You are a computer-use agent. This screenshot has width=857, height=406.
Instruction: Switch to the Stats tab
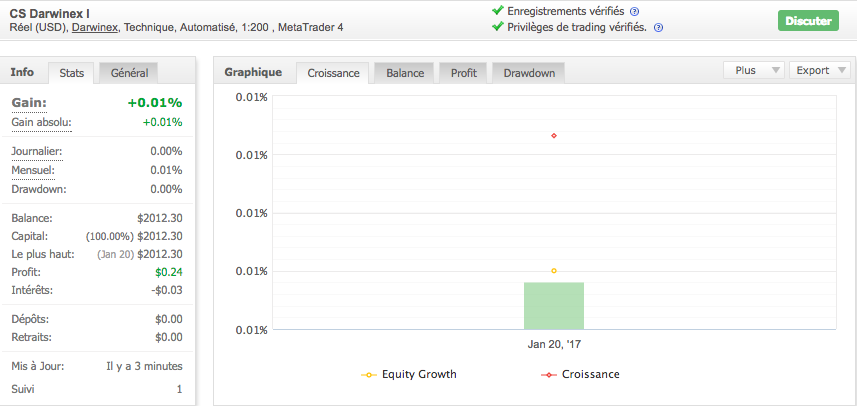point(71,73)
